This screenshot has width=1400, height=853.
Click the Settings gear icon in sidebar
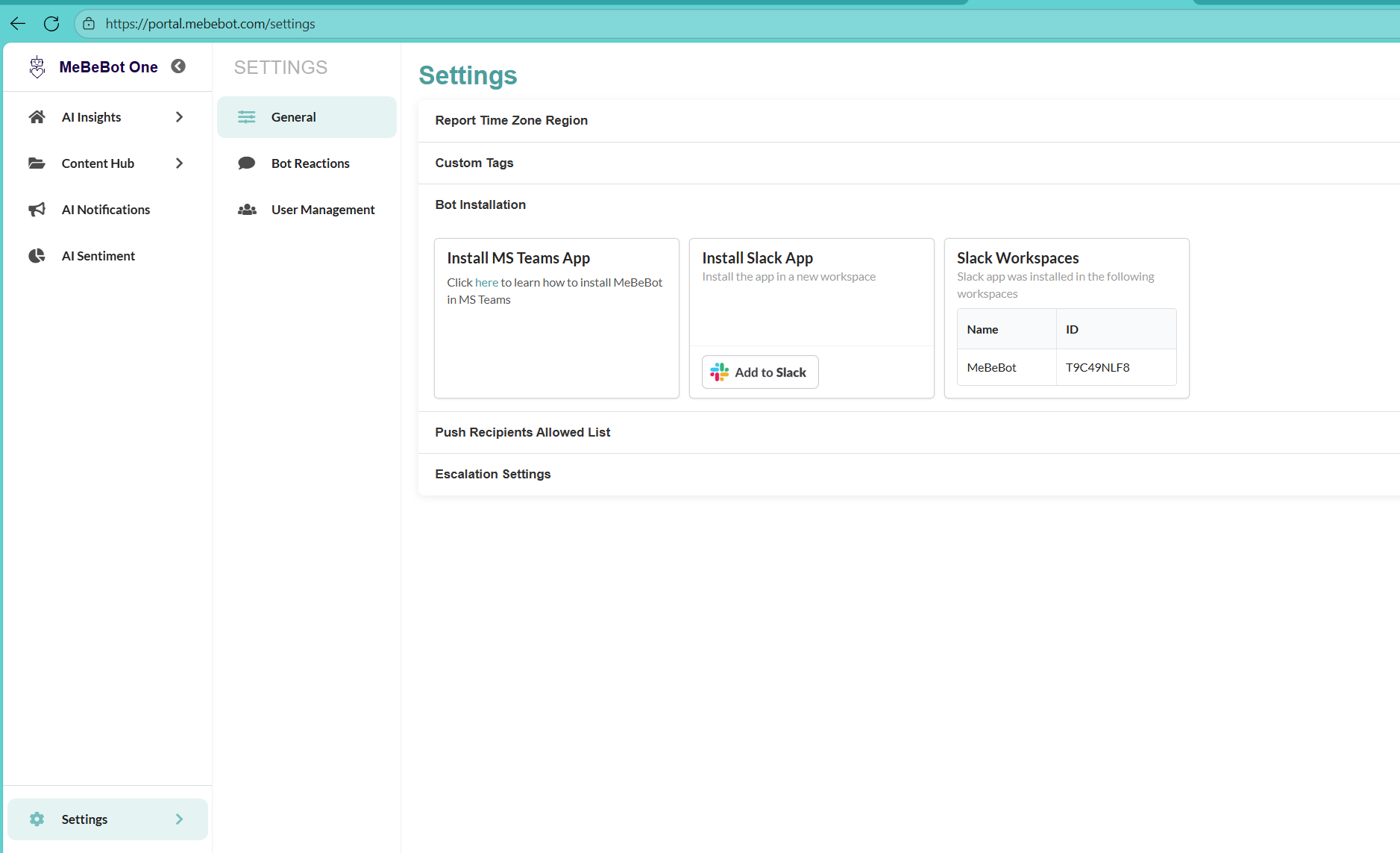pos(37,819)
